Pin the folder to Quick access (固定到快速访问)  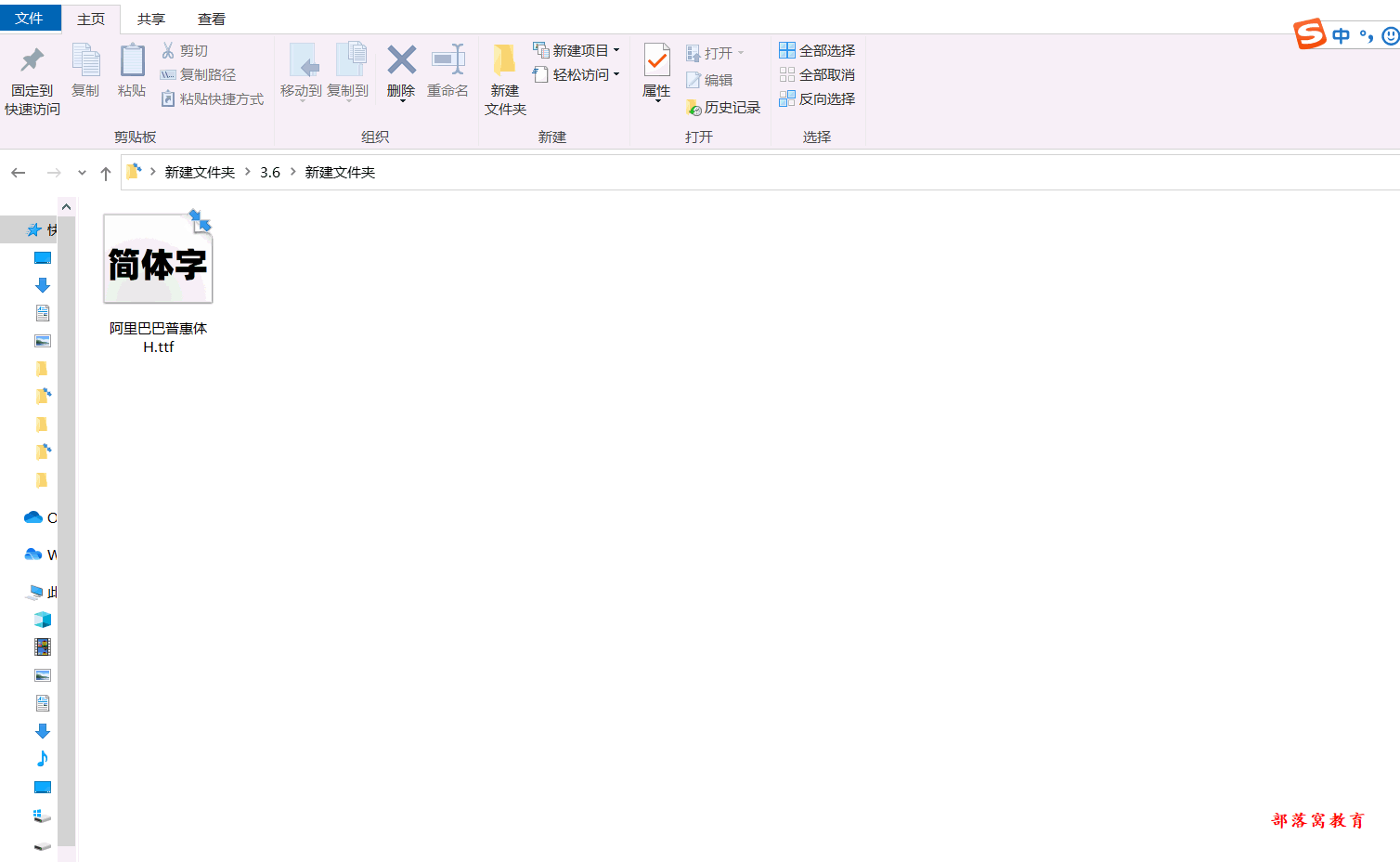point(32,81)
